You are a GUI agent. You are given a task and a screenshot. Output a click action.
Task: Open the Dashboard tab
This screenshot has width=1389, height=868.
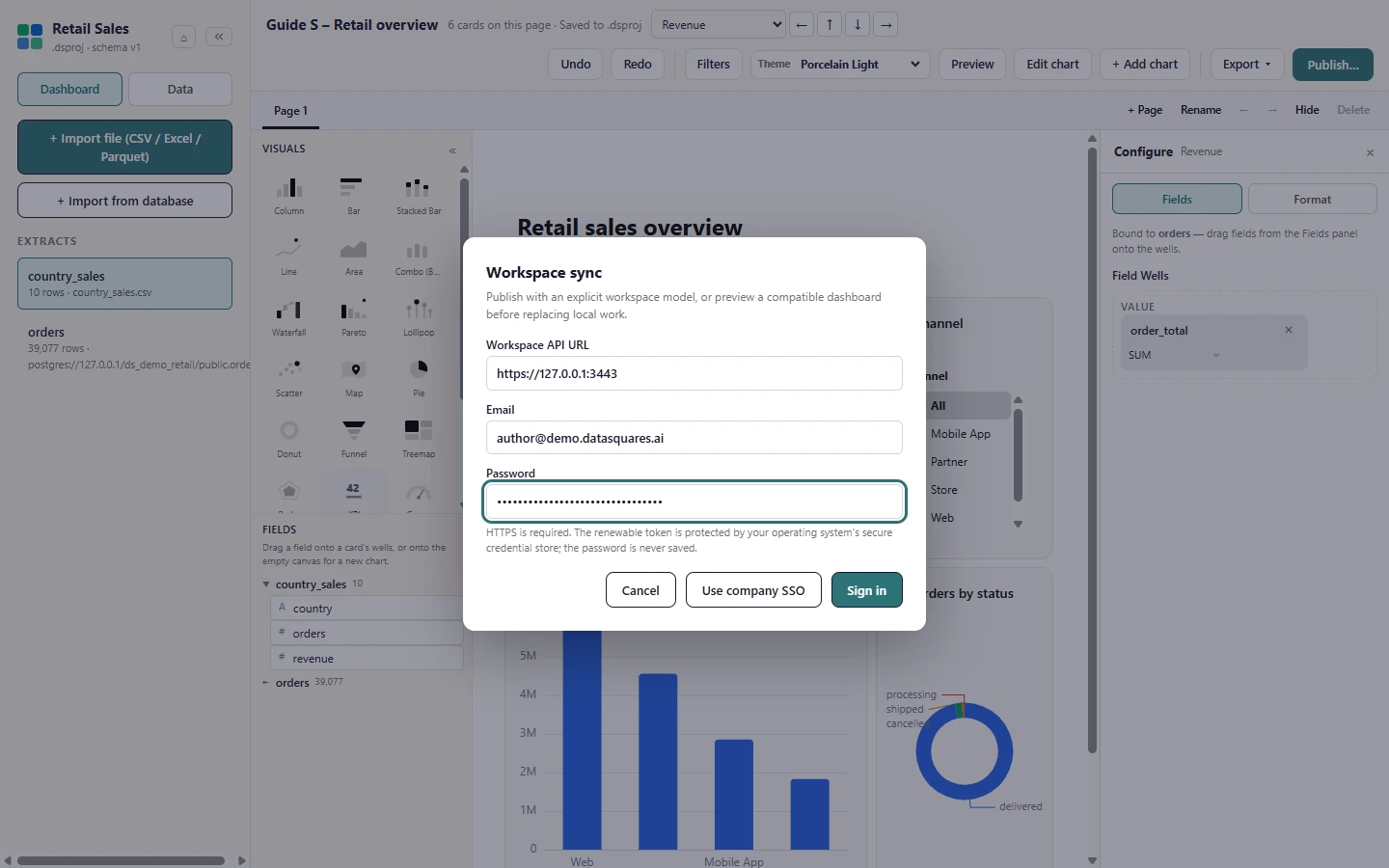click(69, 90)
